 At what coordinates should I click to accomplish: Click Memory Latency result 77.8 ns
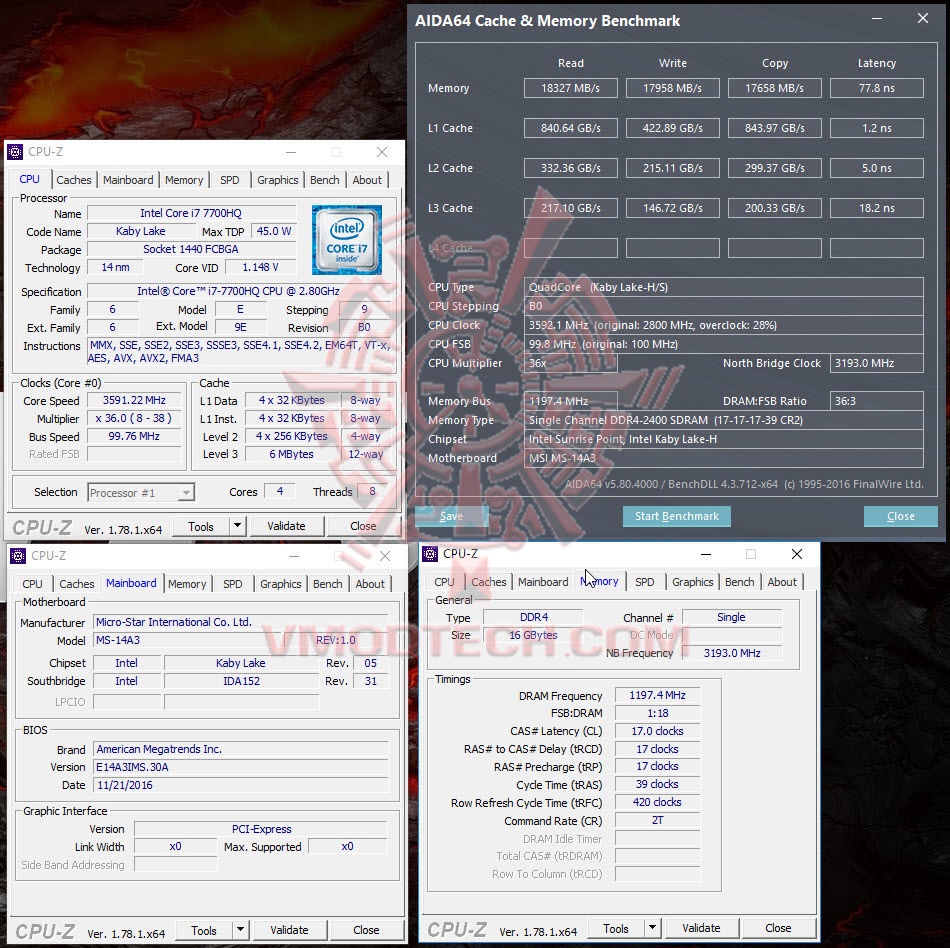pos(877,88)
